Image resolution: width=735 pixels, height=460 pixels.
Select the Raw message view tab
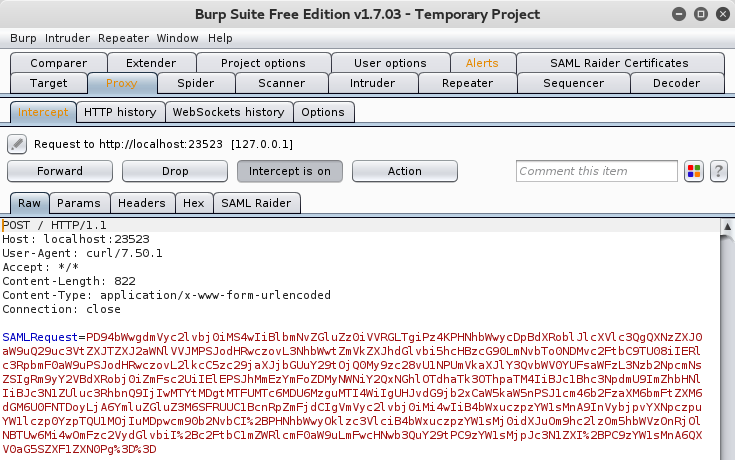click(29, 204)
